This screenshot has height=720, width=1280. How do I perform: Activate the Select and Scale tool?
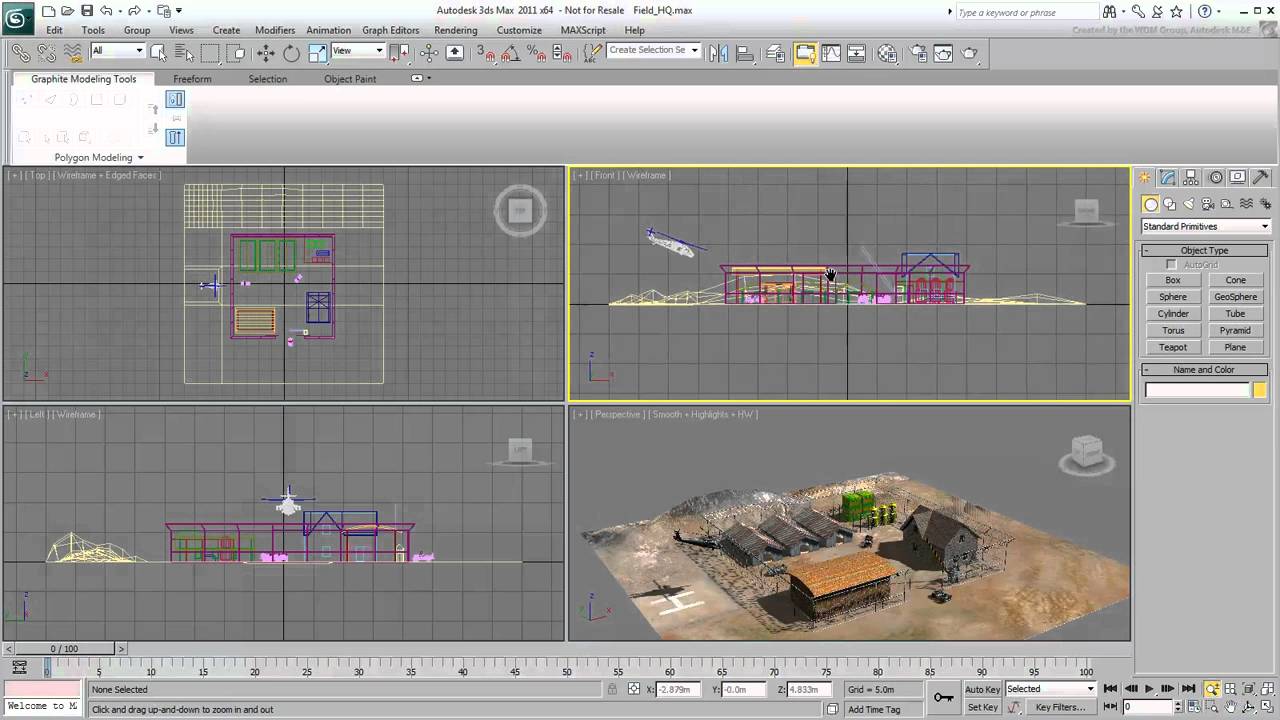coord(318,53)
